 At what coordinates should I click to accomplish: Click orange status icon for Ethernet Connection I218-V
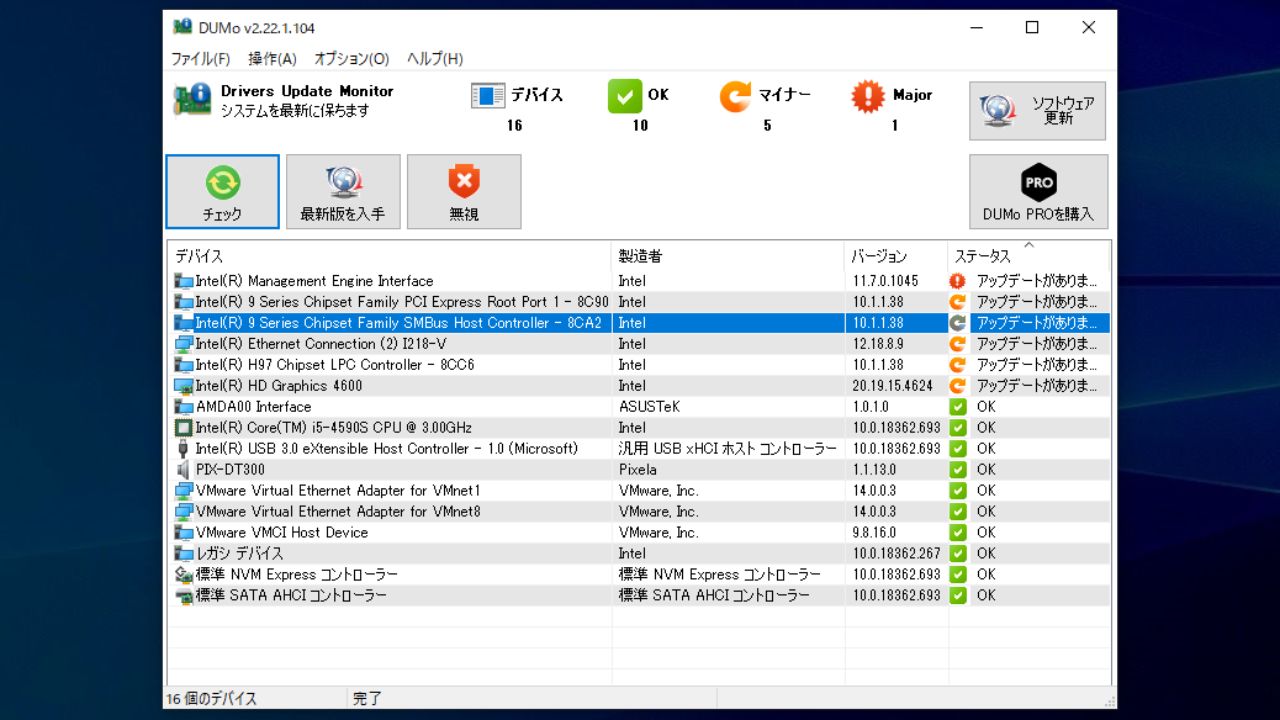click(958, 344)
